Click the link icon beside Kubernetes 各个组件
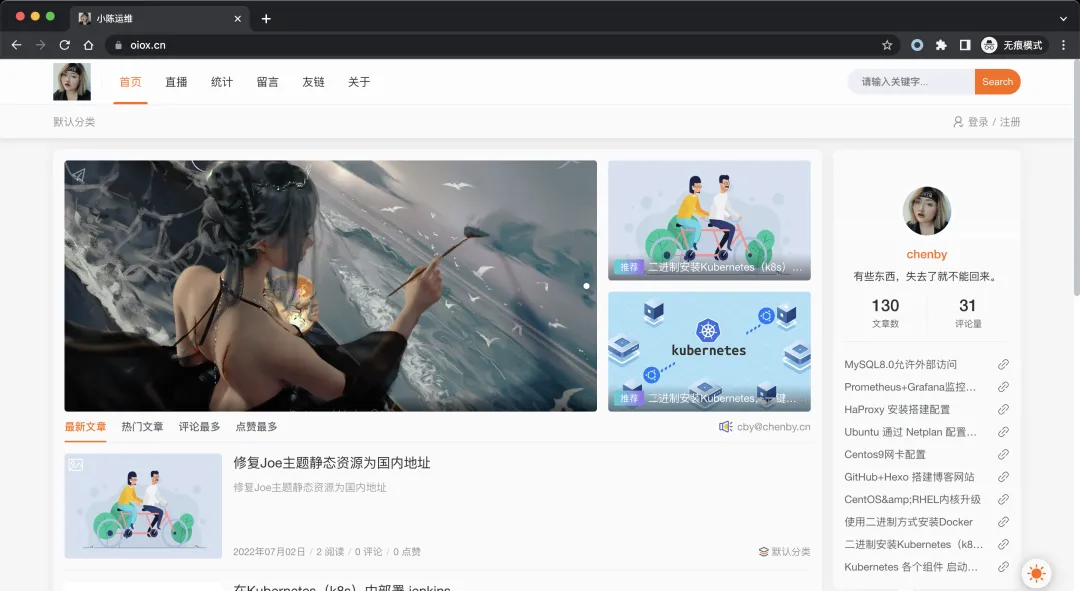 pos(1004,567)
